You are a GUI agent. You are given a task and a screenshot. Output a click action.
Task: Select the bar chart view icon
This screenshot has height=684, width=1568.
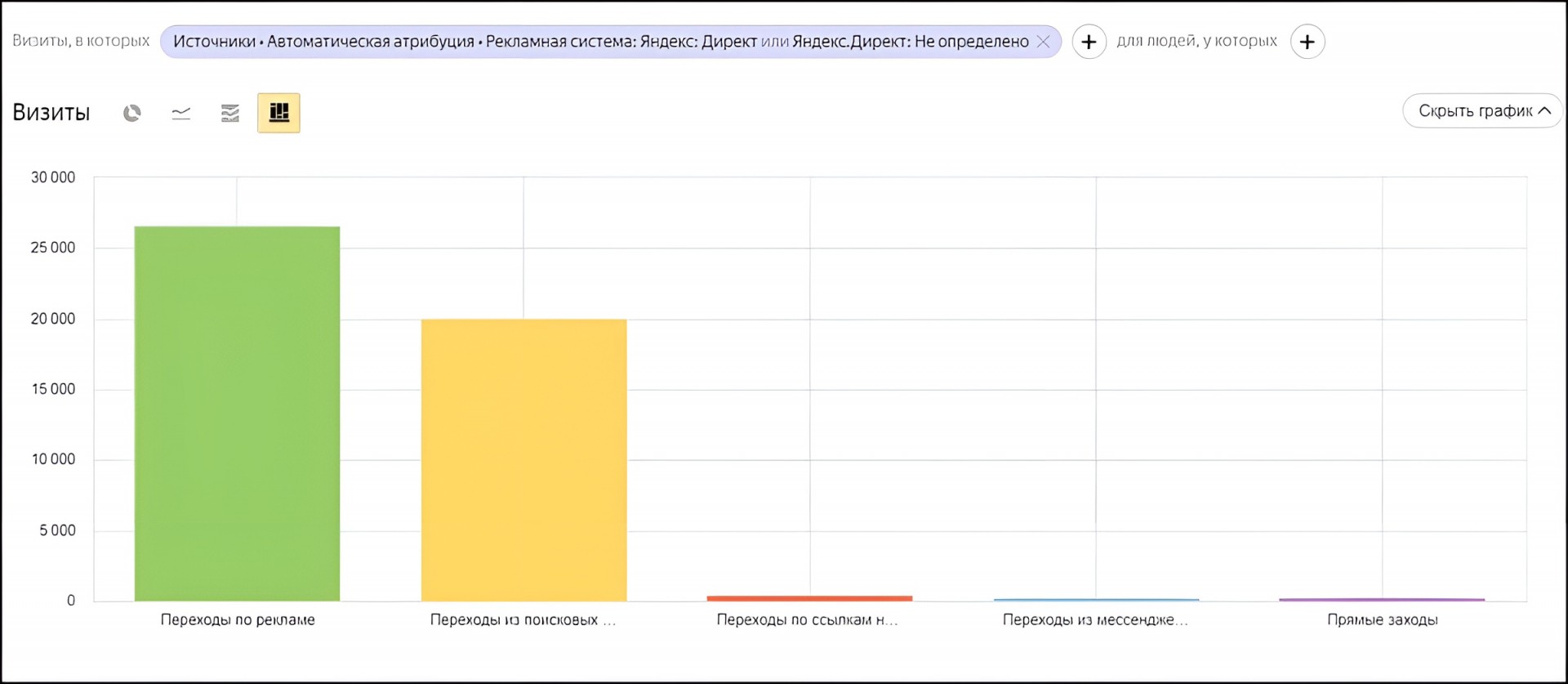point(278,113)
